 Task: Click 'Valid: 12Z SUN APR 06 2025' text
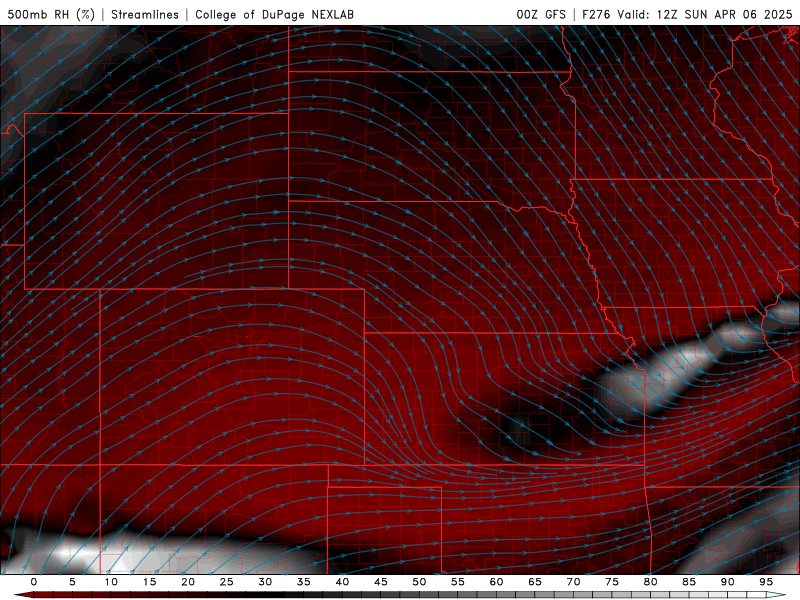[x=705, y=14]
